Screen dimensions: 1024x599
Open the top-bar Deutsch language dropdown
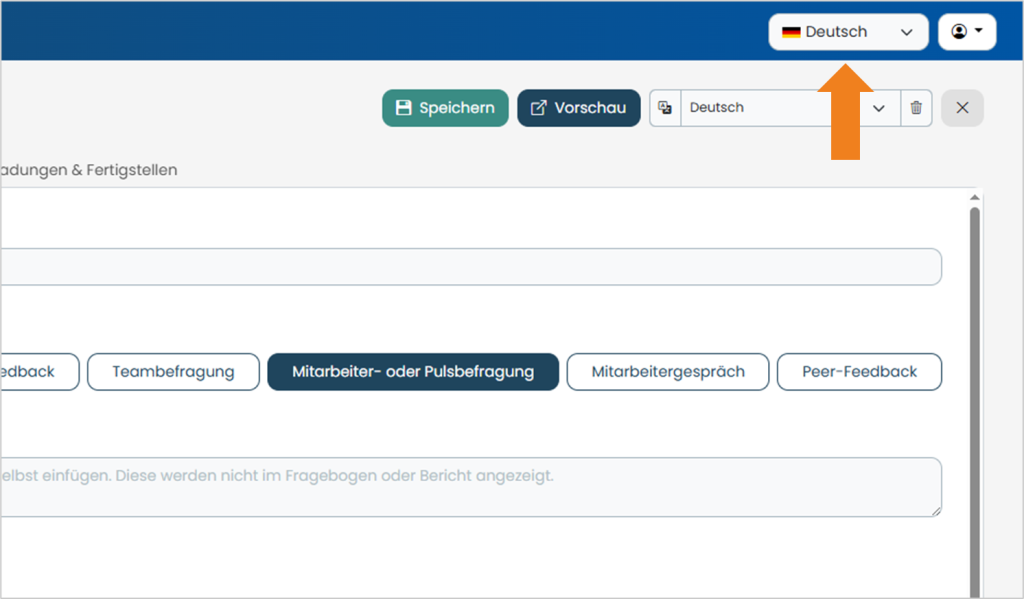pos(848,32)
